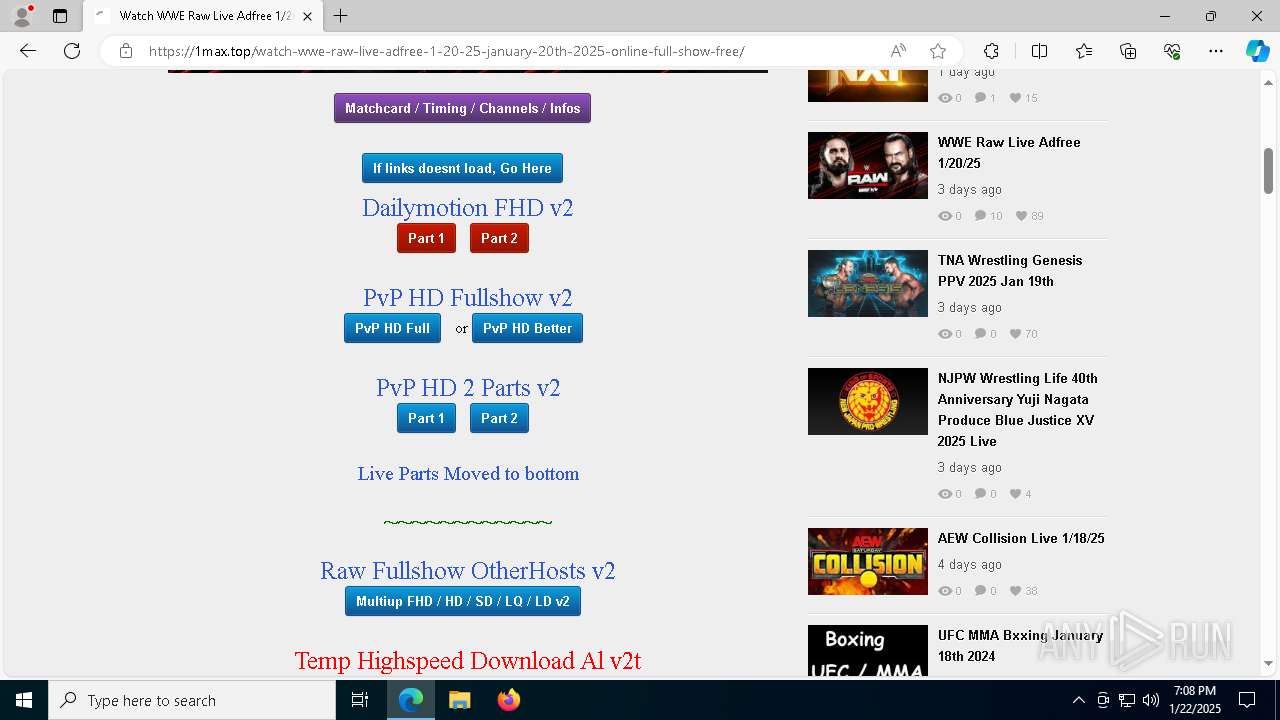Go back with the browser back arrow
1280x720 pixels.
28,51
